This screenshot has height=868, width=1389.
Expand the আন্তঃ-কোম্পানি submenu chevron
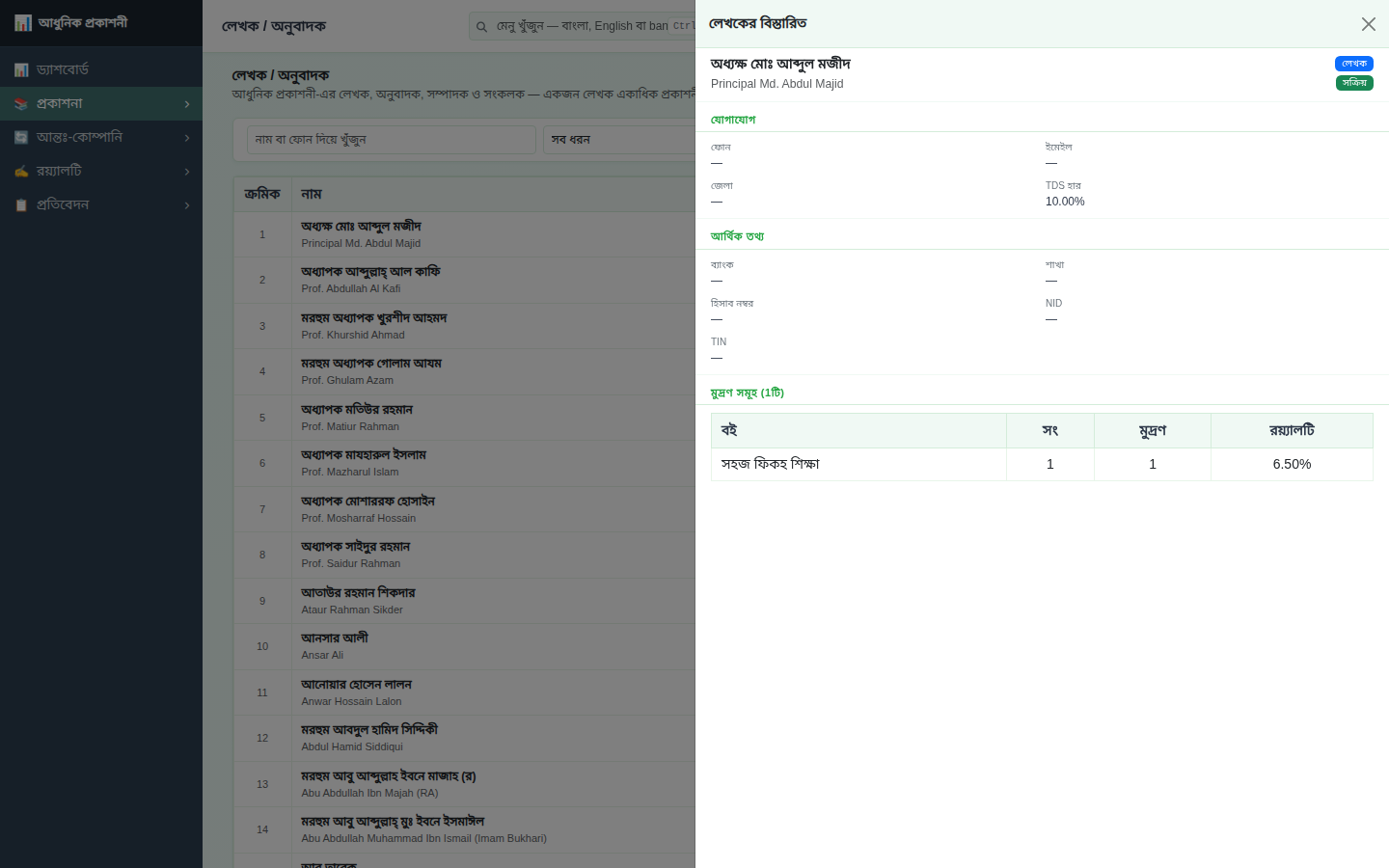click(x=187, y=138)
